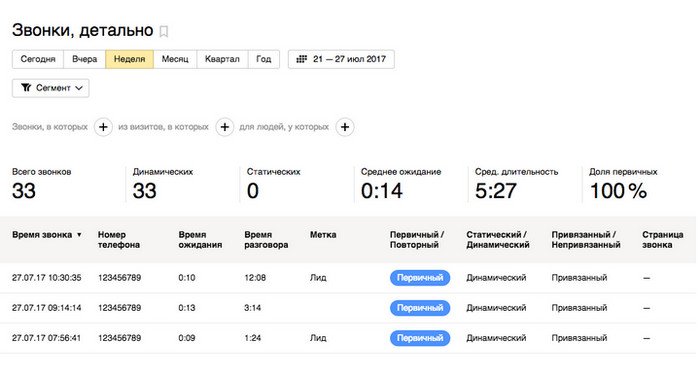700x377 pixels.
Task: Click Первичный badge in 10:30:35 row
Action: pyautogui.click(x=420, y=277)
